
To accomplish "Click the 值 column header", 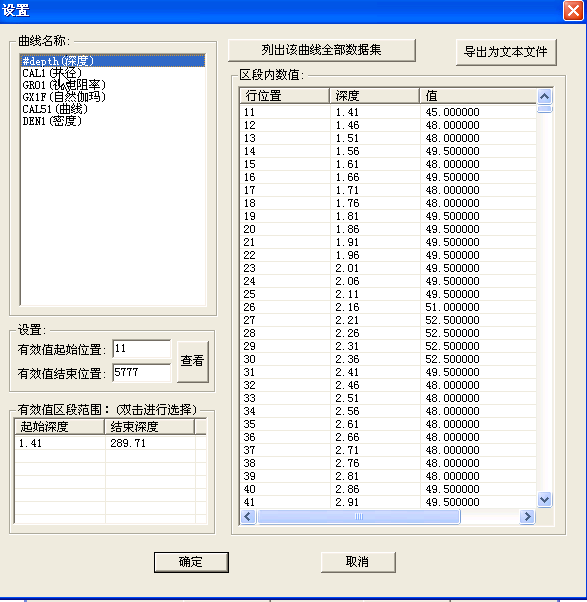I will (478, 96).
